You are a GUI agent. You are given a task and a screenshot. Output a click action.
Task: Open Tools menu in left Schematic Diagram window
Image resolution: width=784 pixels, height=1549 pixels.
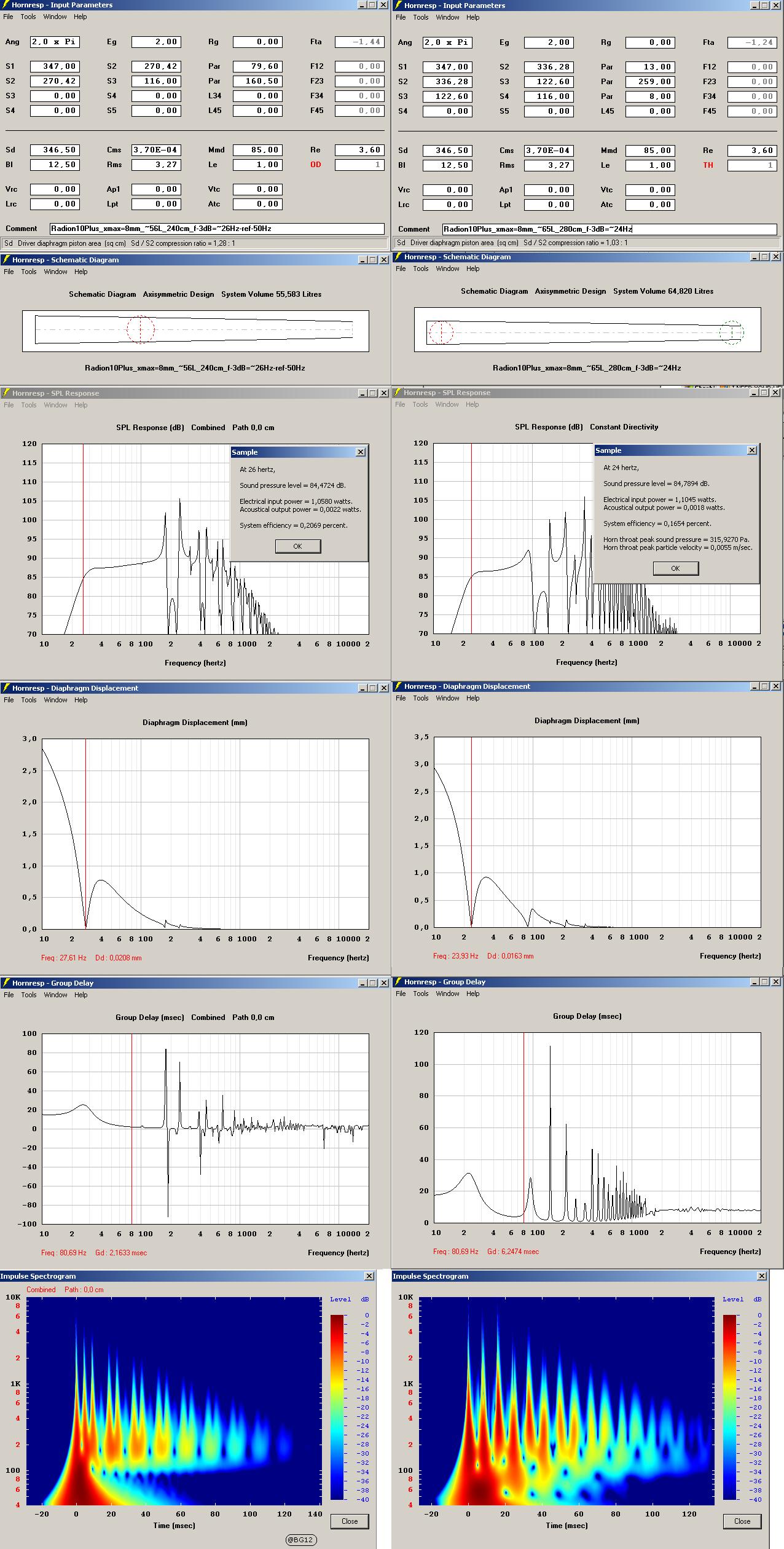(28, 272)
